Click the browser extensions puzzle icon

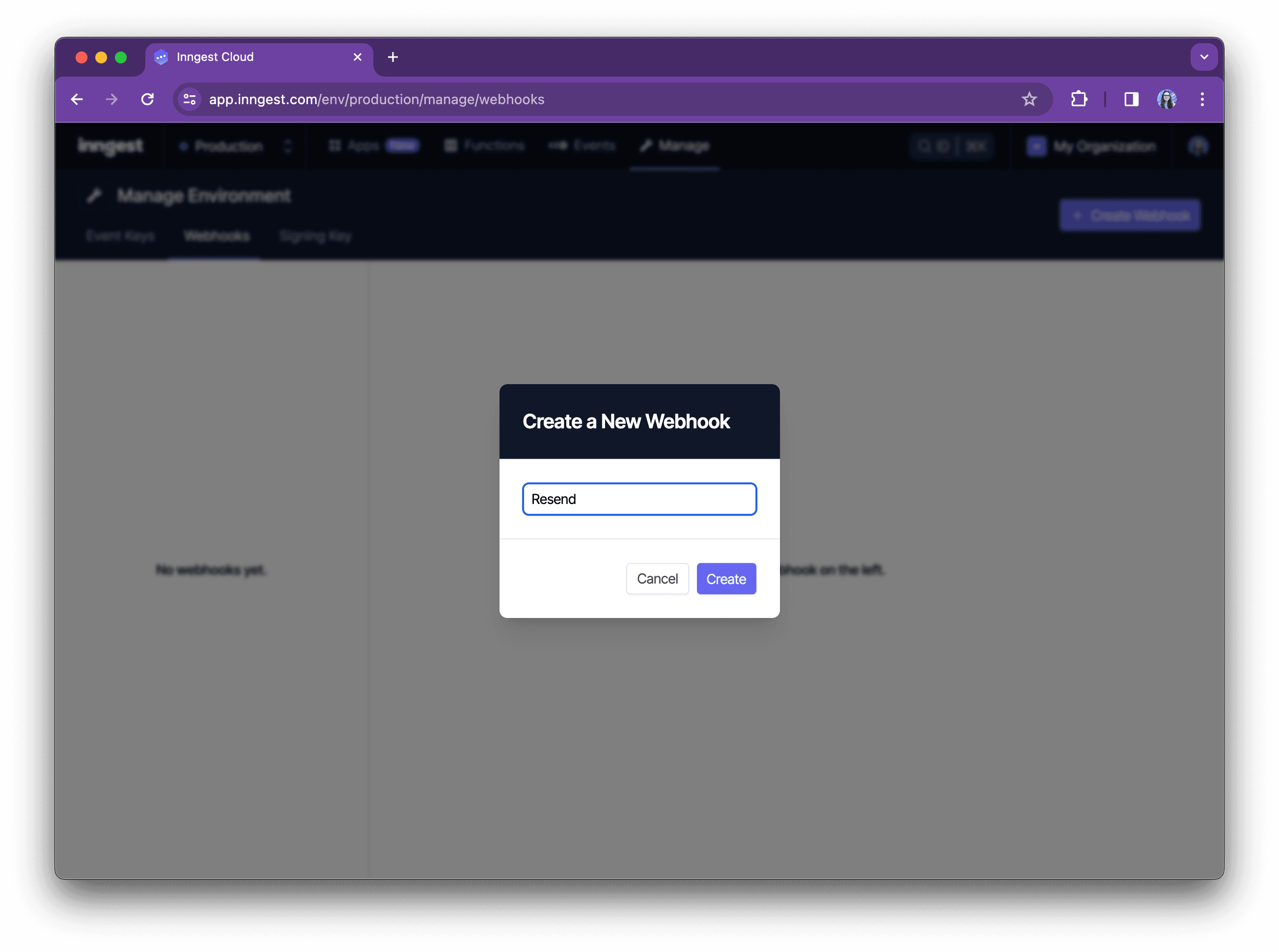pos(1079,99)
